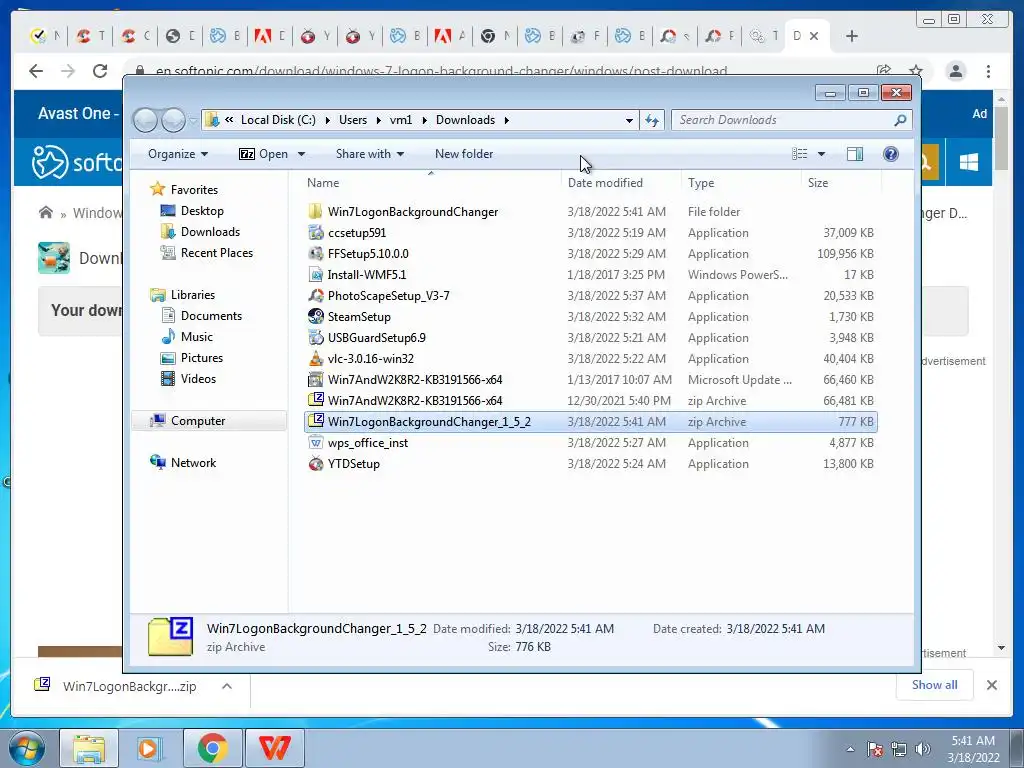
Task: Click the refresh button beside address bar
Action: (652, 120)
